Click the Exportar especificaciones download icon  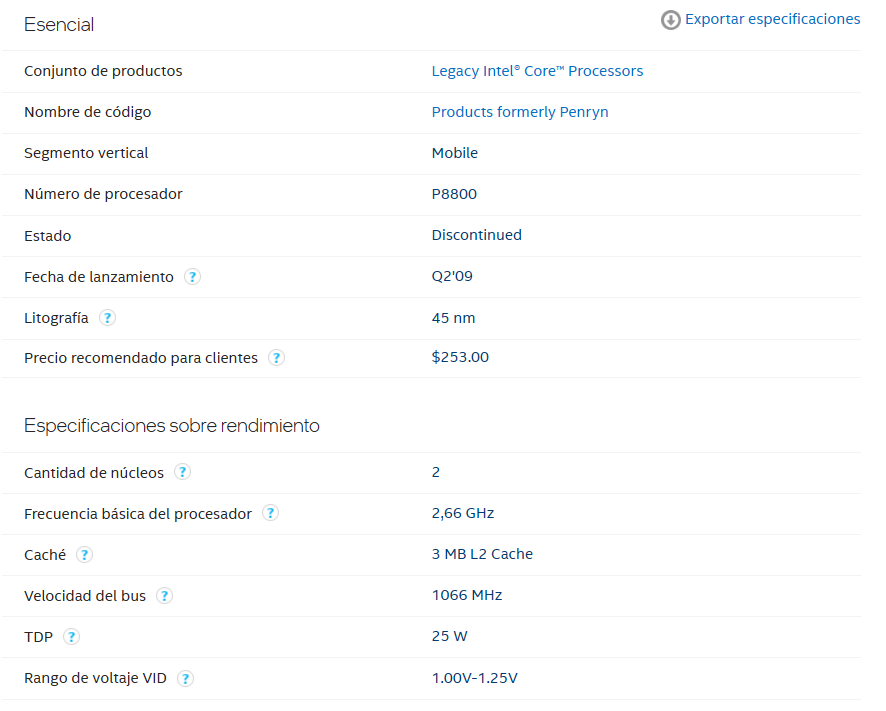[x=671, y=20]
